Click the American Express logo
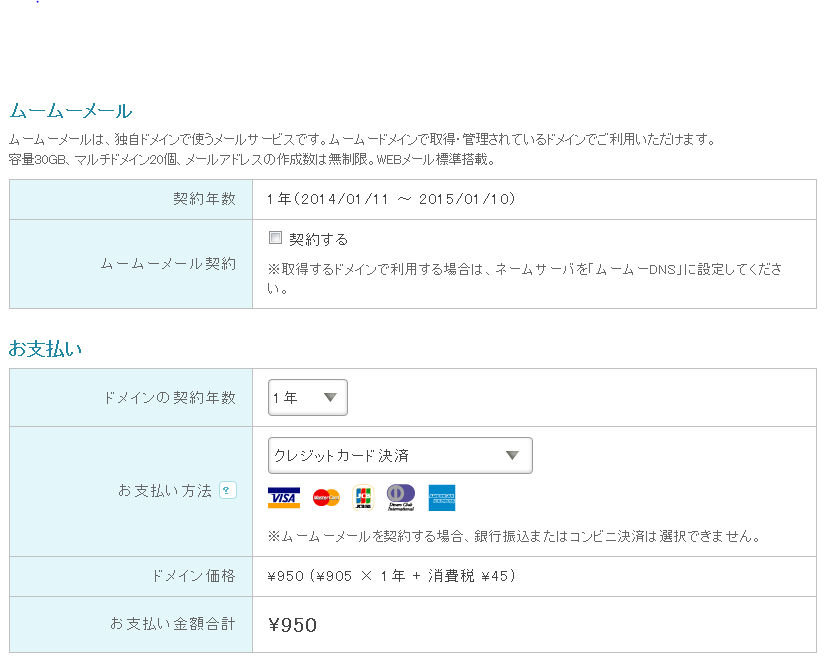 442,498
